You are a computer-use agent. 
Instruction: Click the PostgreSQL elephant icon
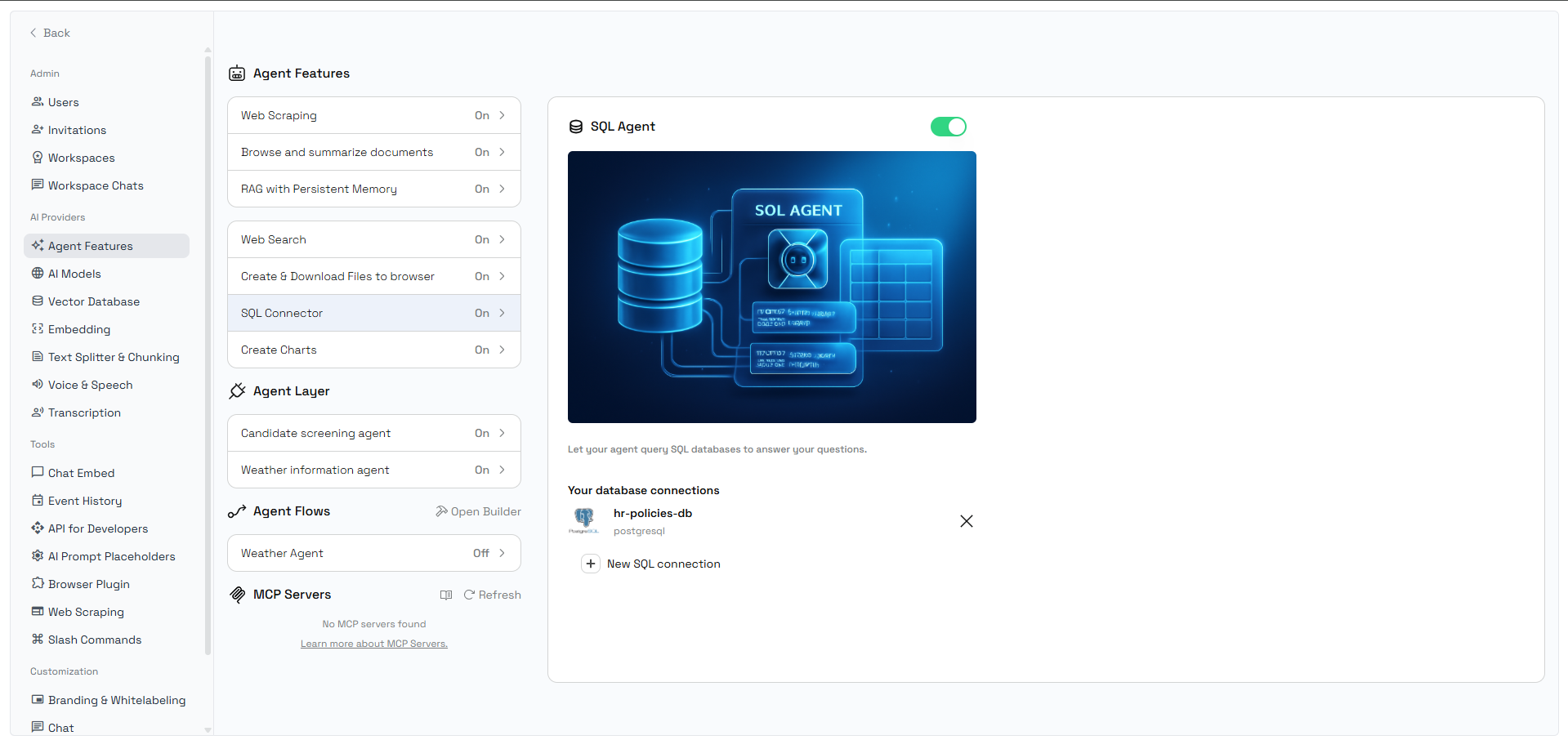click(x=584, y=519)
